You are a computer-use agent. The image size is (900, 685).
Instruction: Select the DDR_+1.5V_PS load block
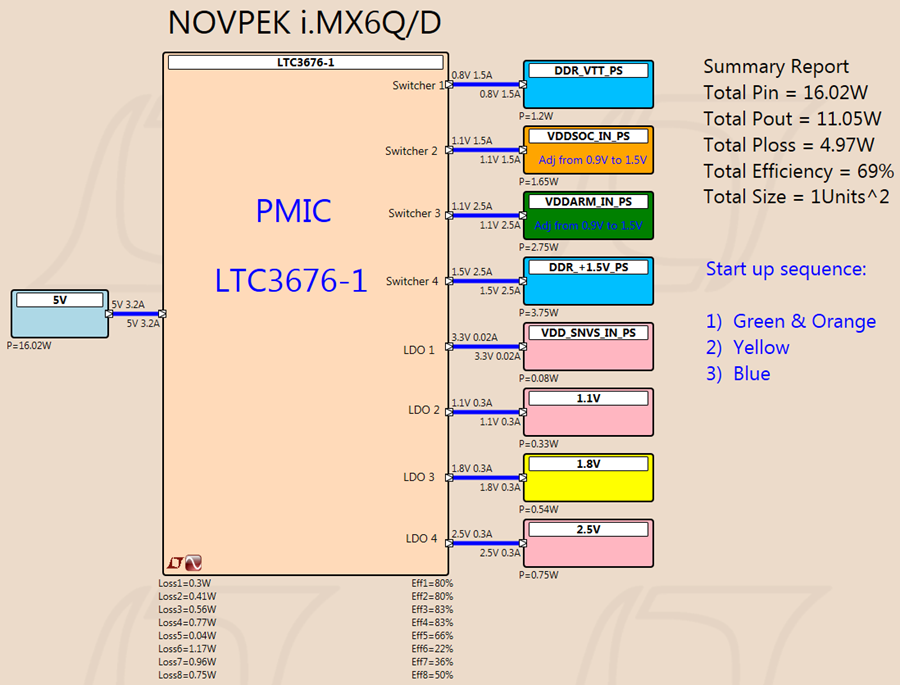[x=588, y=281]
